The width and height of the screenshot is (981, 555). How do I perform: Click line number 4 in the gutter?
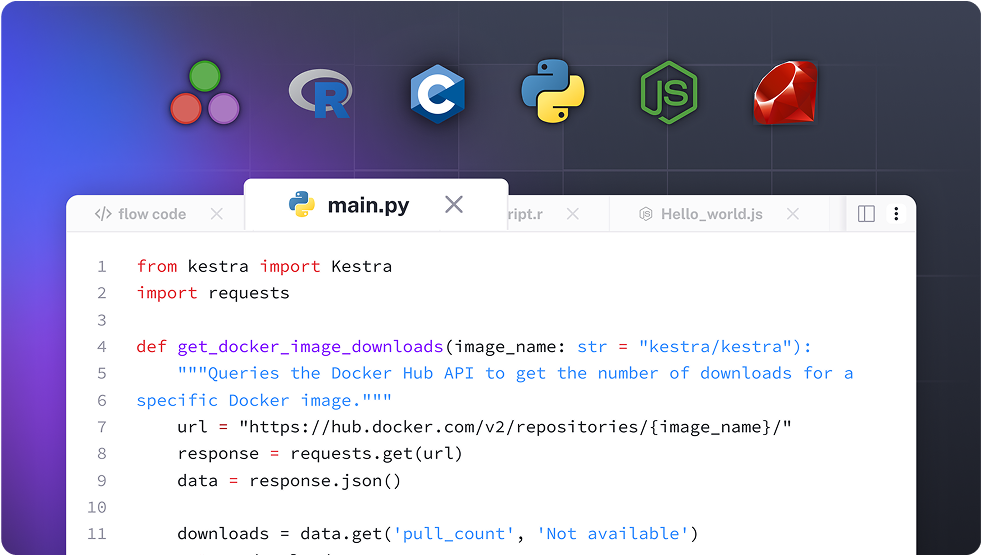101,347
